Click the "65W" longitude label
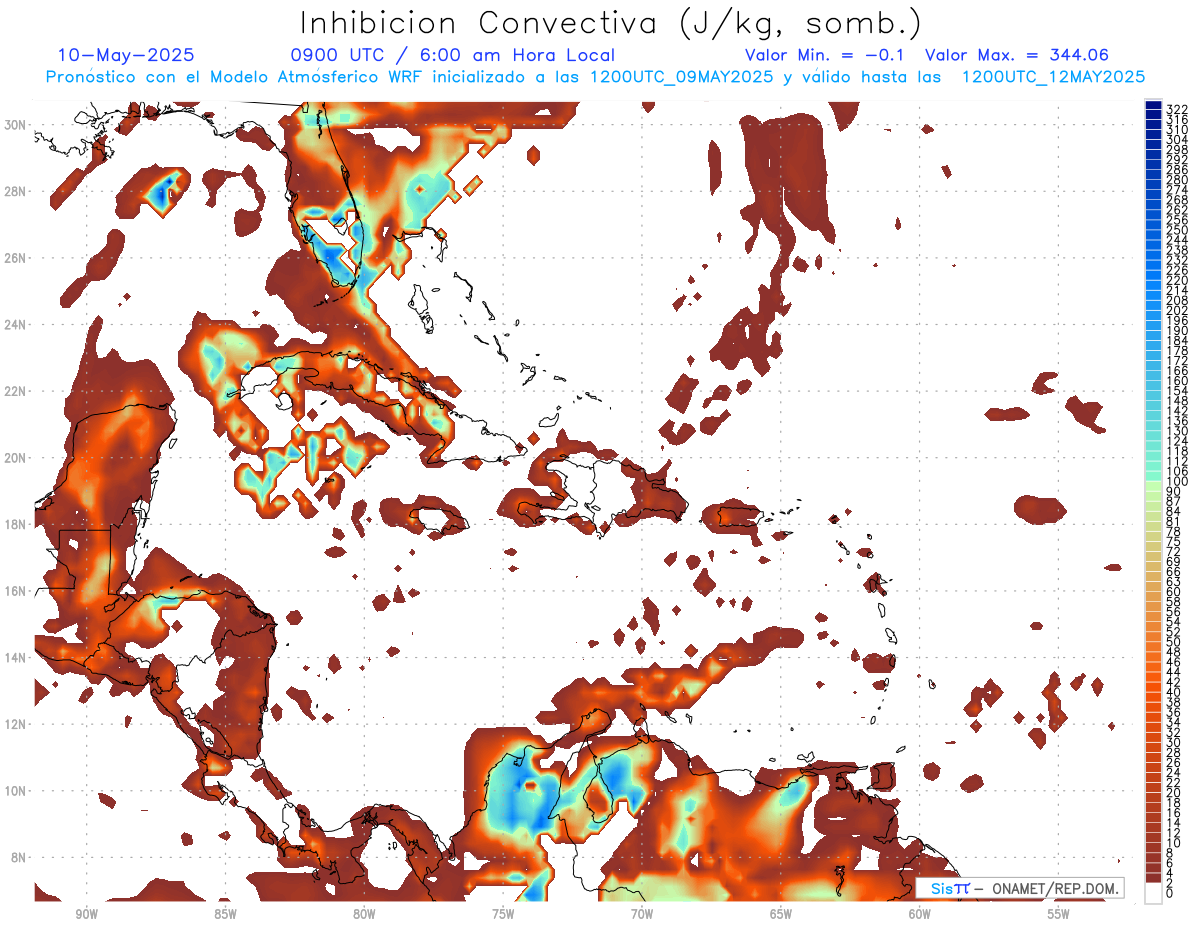 [x=781, y=913]
